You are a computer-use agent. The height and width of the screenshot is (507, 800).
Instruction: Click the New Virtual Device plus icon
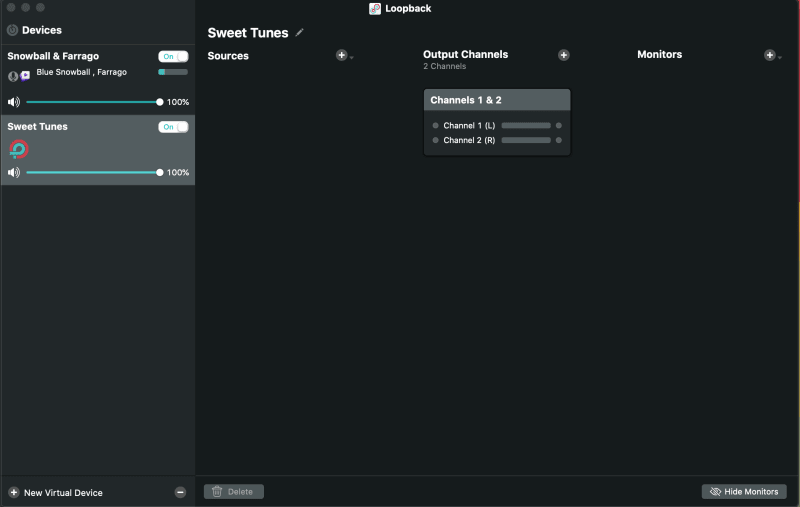click(14, 492)
